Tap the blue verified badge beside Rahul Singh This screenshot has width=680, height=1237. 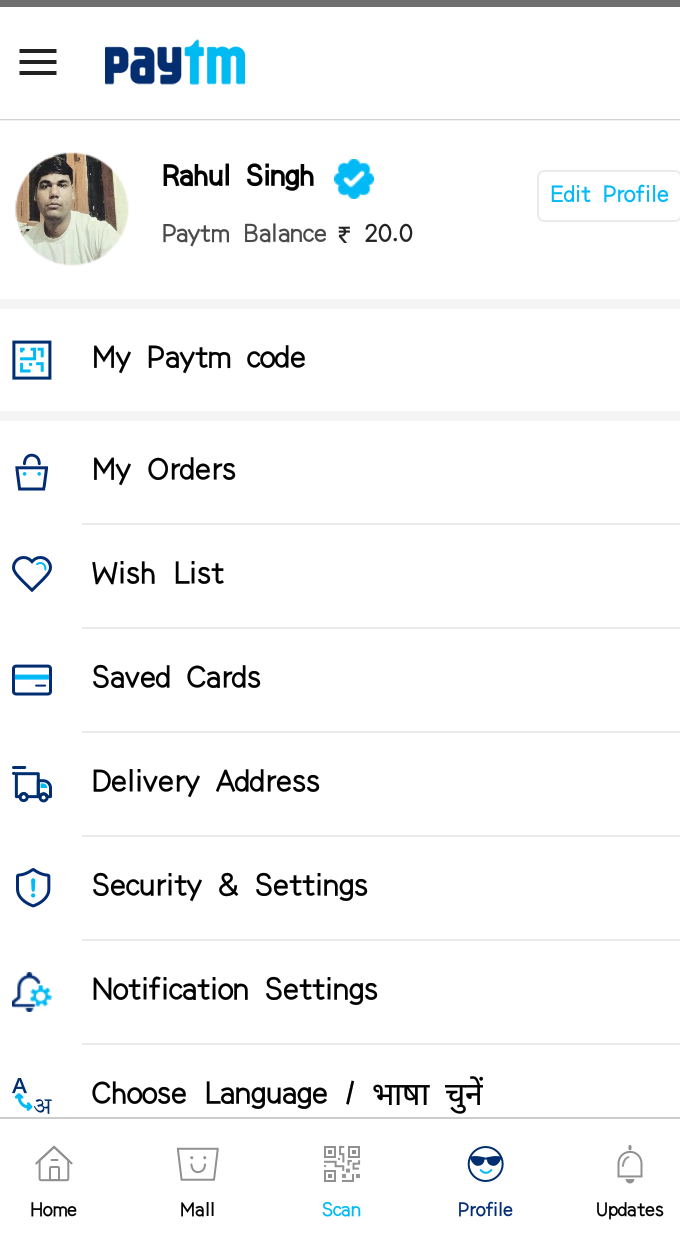pyautogui.click(x=354, y=179)
